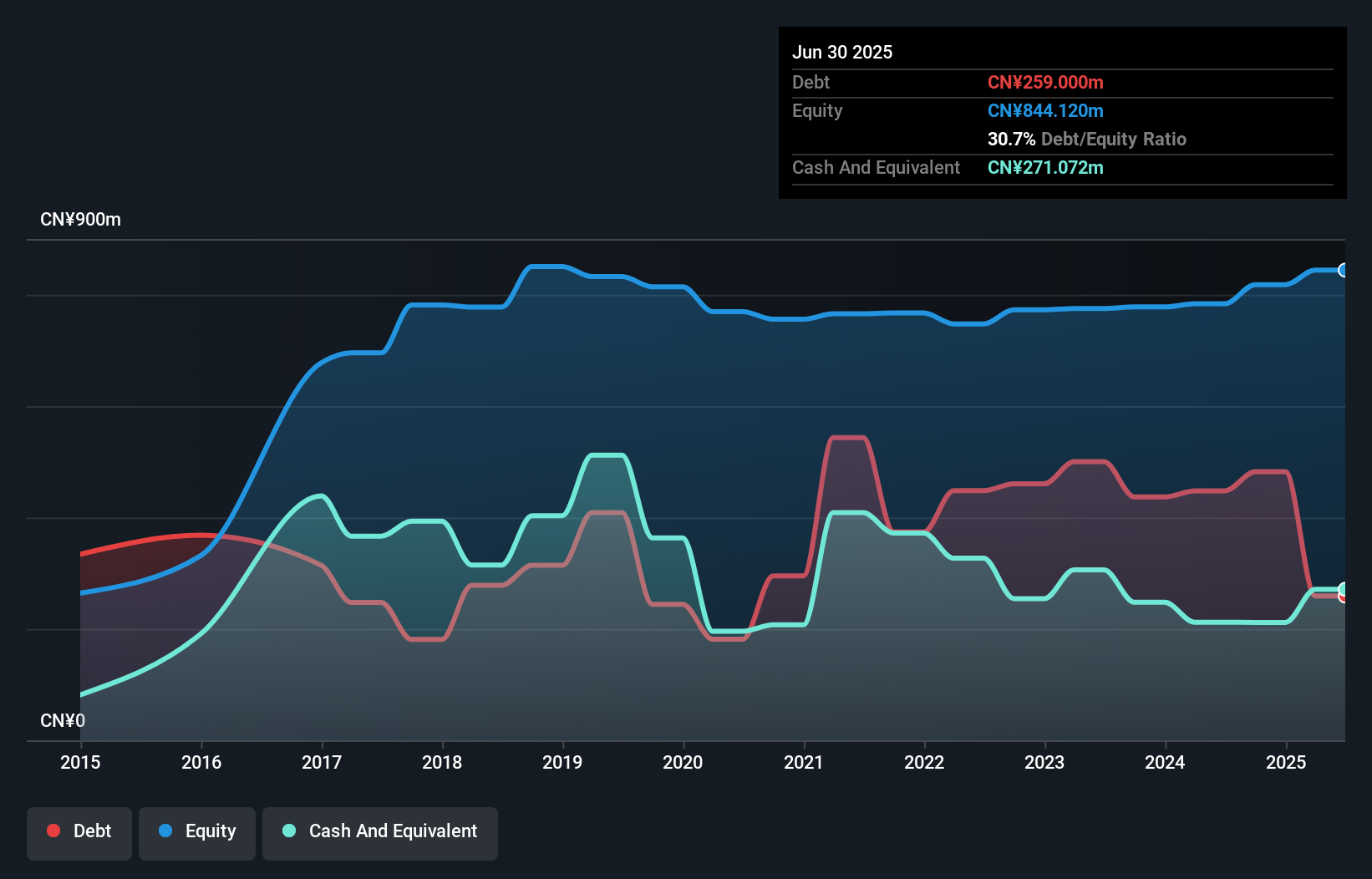Click the CN¥844.120m Equity value

point(1045,110)
